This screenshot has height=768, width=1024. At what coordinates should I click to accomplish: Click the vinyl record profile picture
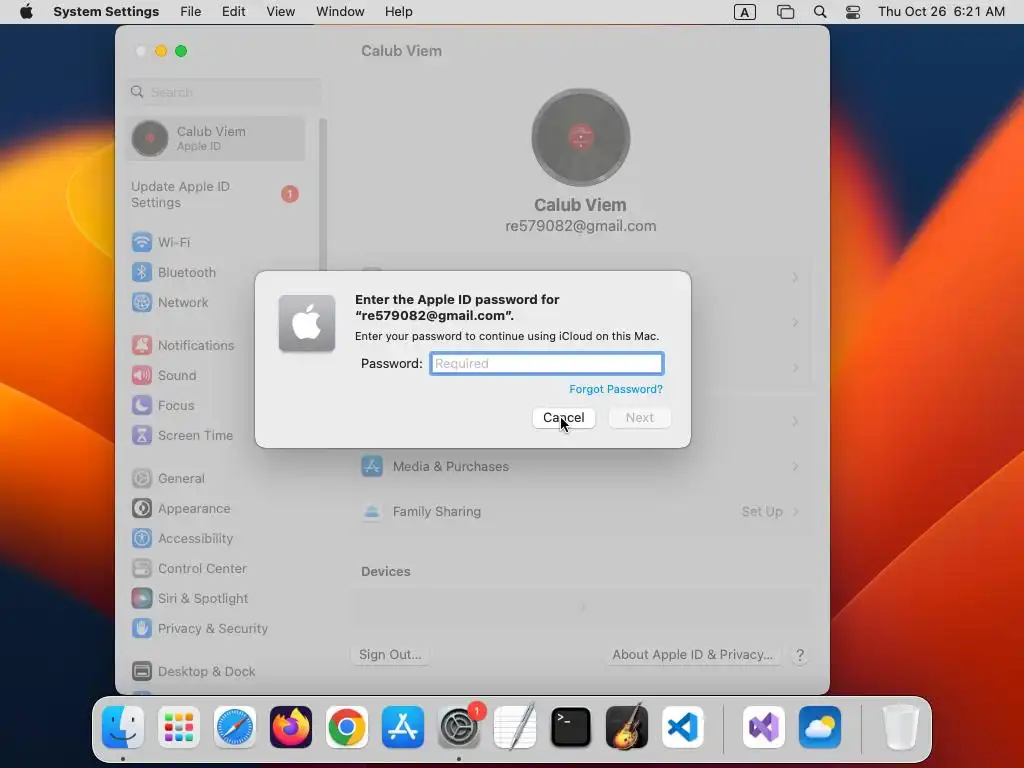(x=581, y=137)
